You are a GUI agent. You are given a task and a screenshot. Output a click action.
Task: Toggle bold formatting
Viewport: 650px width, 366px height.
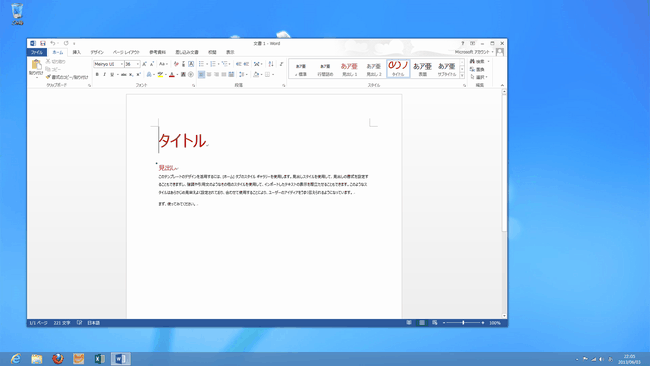click(97, 75)
